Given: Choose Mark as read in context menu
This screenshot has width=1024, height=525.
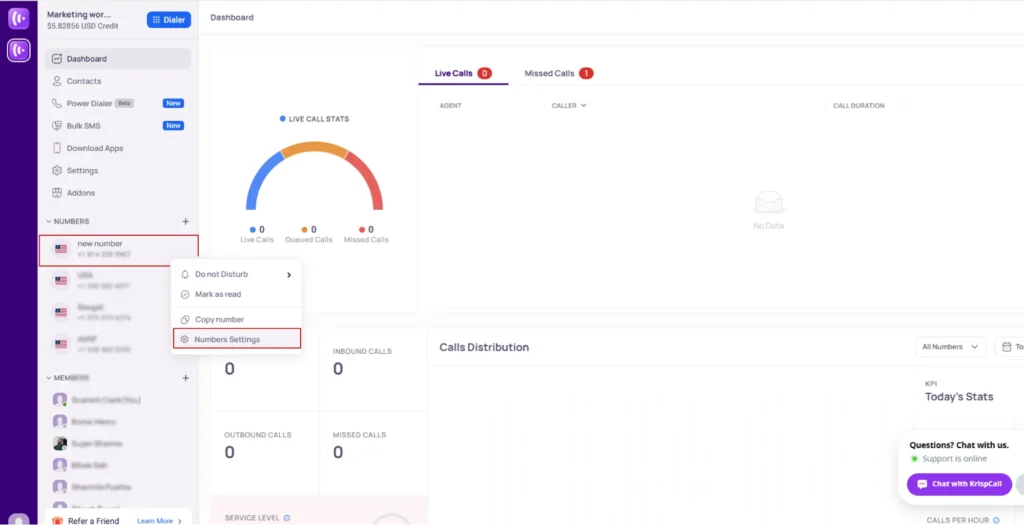Looking at the screenshot, I should [x=236, y=294].
